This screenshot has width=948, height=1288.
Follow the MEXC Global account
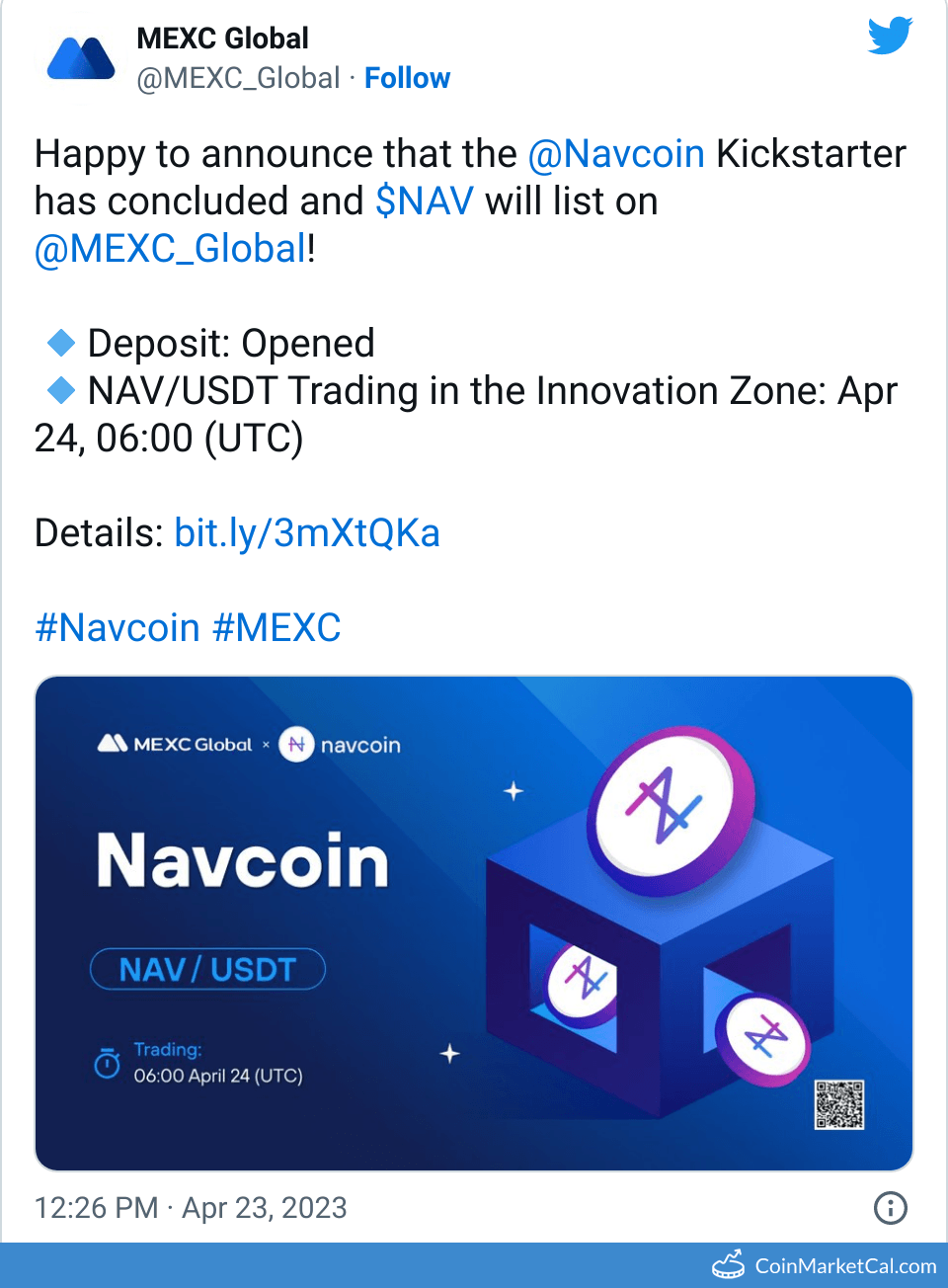click(407, 78)
